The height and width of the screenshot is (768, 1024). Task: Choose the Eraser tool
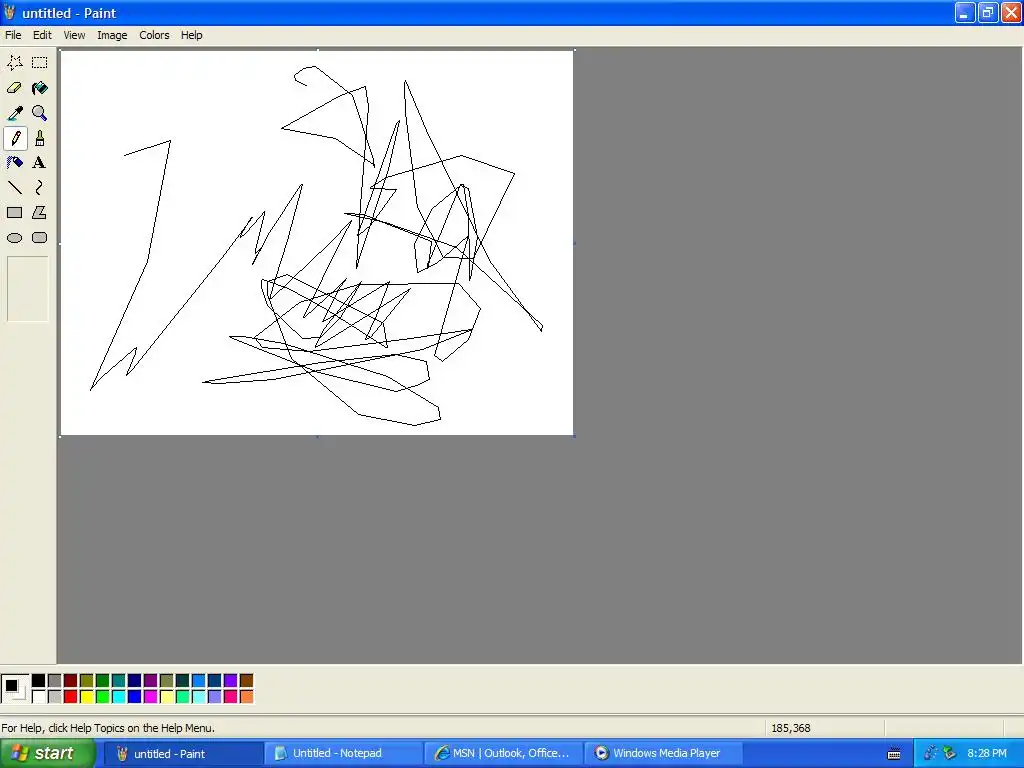click(14, 88)
